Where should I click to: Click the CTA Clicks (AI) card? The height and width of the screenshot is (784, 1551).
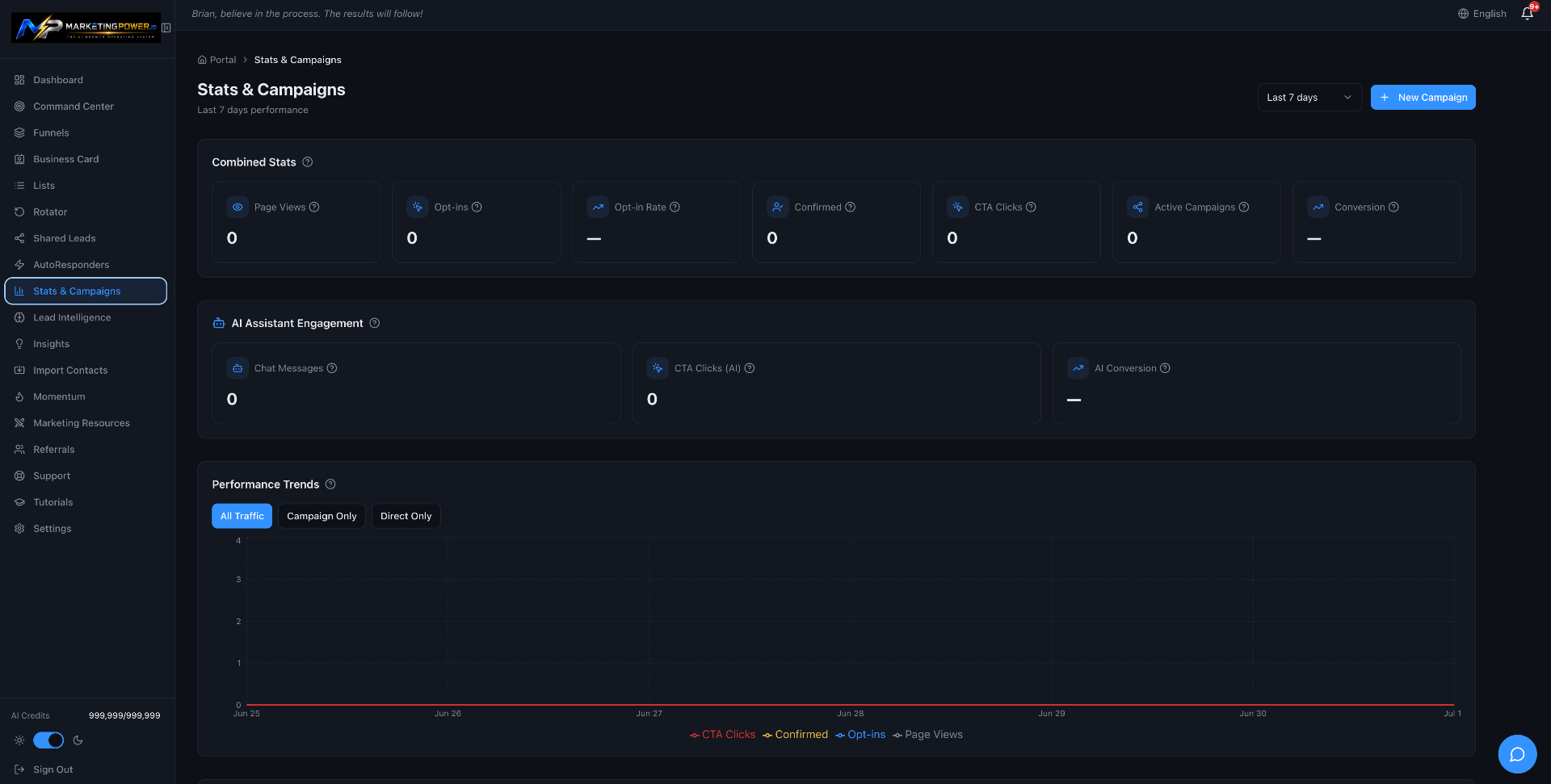pos(836,384)
